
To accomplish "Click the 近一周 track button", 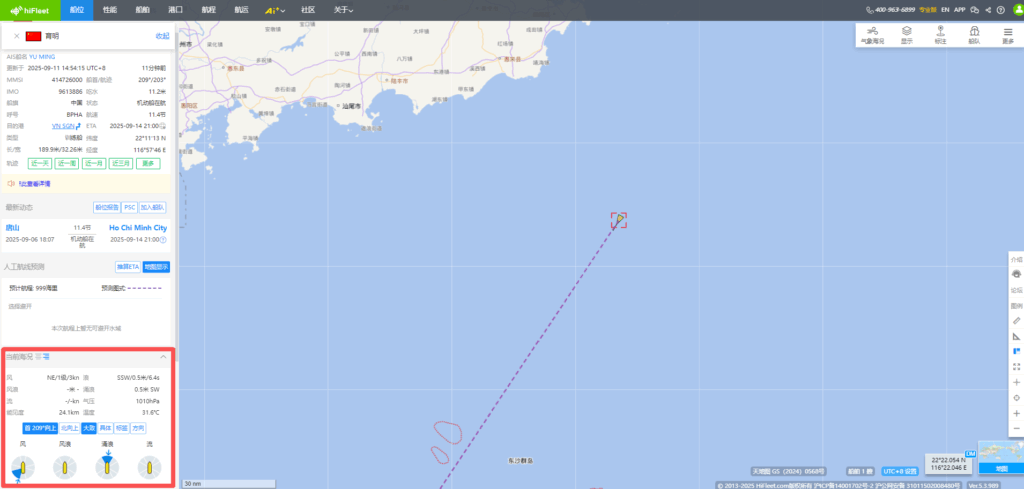I will coord(67,163).
